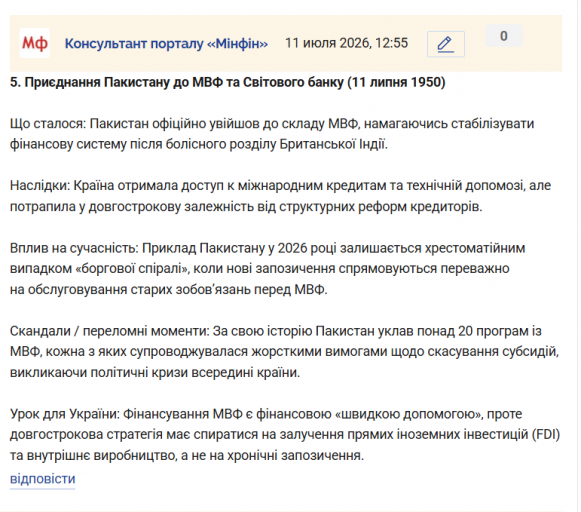The image size is (581, 512).
Task: Click the paragraph starting «Що сталося:»
Action: tap(272, 134)
